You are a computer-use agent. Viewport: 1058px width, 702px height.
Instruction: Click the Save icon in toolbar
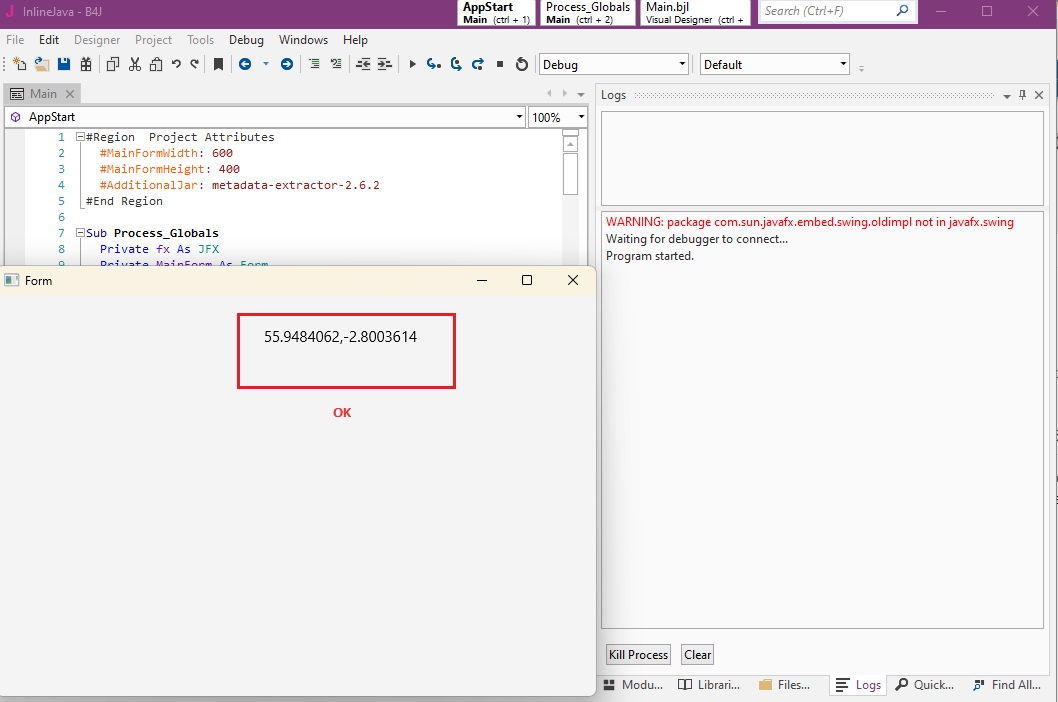click(64, 65)
